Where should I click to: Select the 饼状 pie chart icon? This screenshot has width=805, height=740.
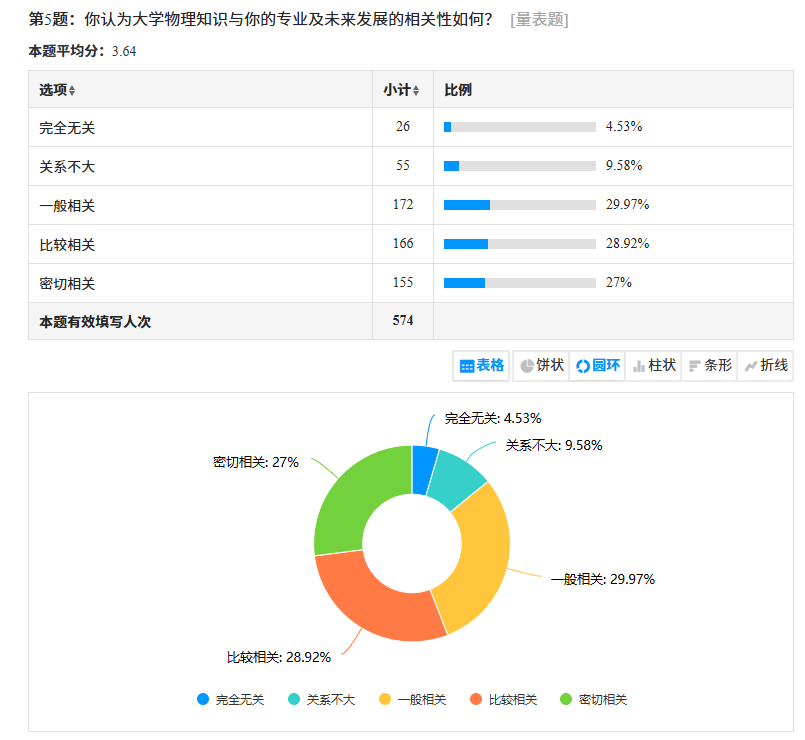pyautogui.click(x=541, y=366)
